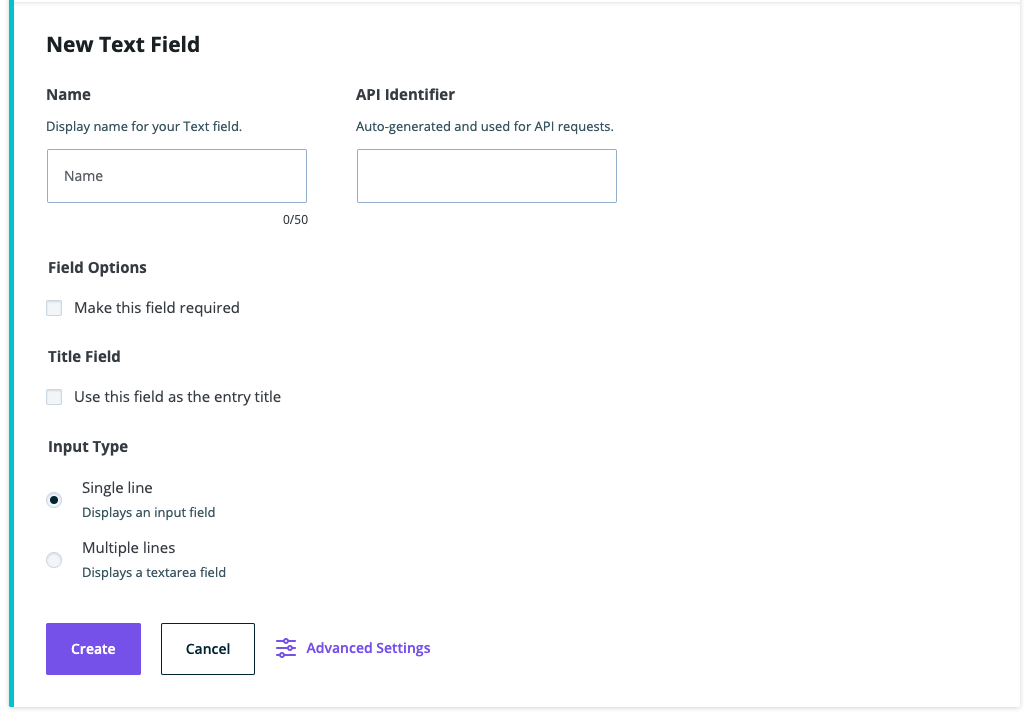Click the 'Use this field as the entry title' label
1035x722 pixels.
[177, 397]
